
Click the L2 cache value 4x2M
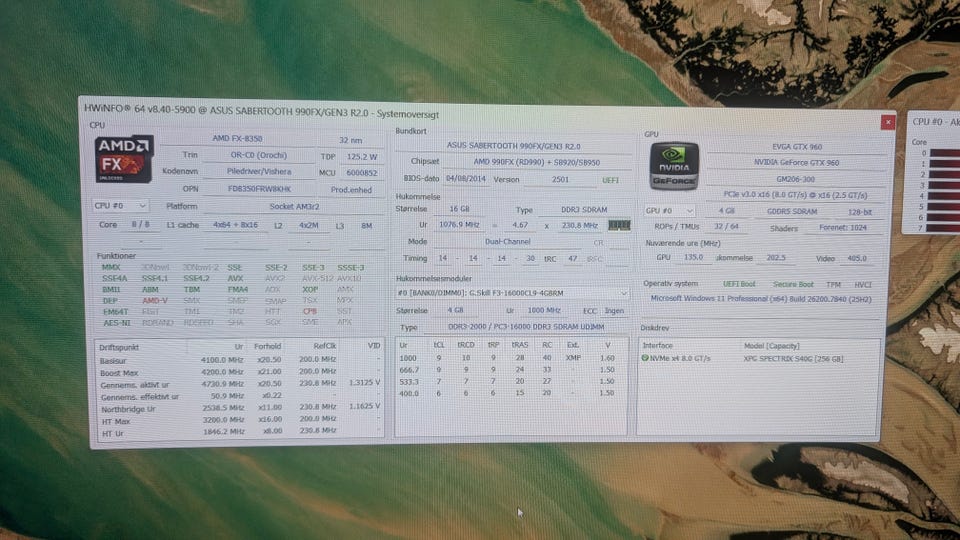tap(309, 226)
